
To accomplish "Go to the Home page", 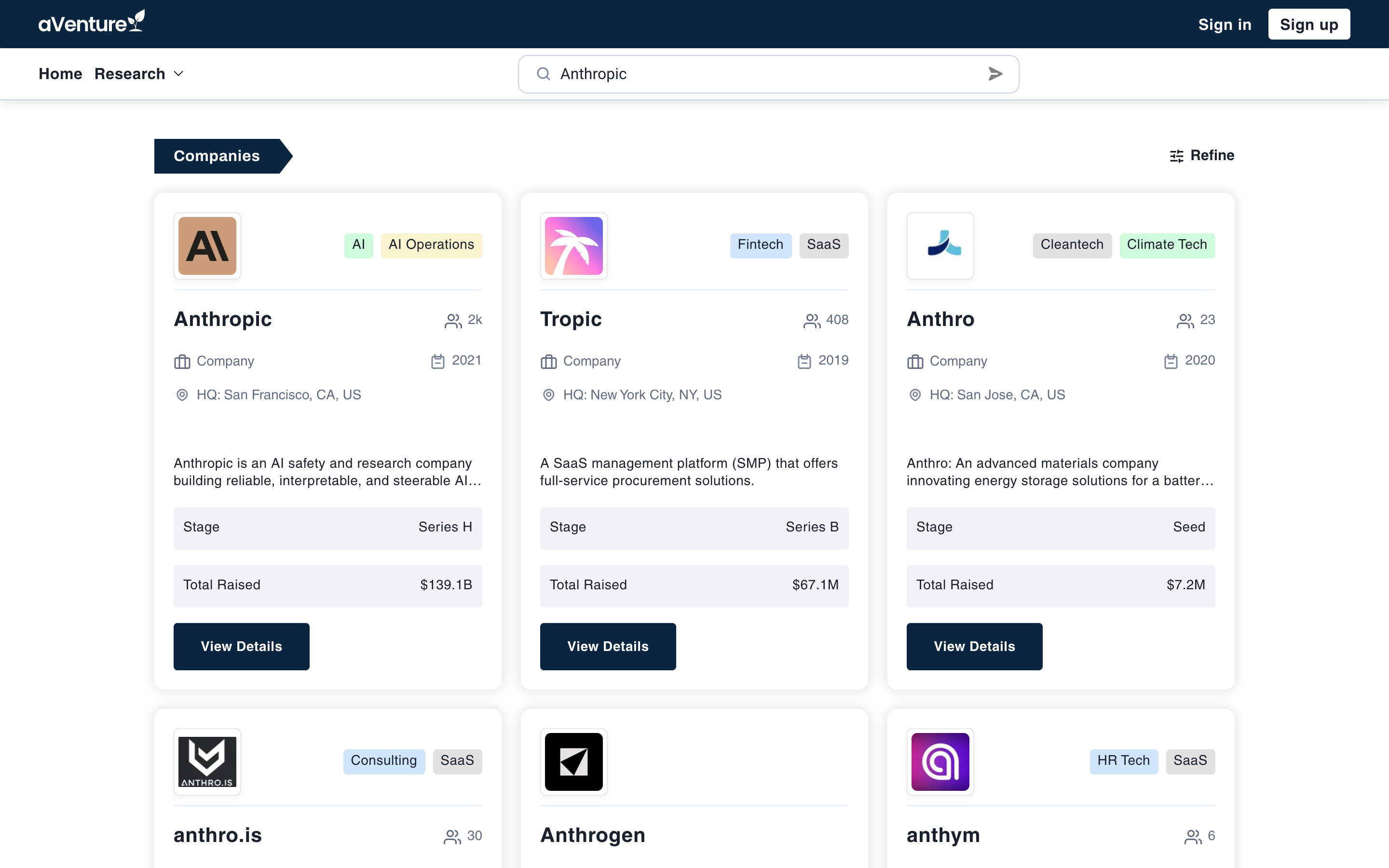I will pos(60,73).
